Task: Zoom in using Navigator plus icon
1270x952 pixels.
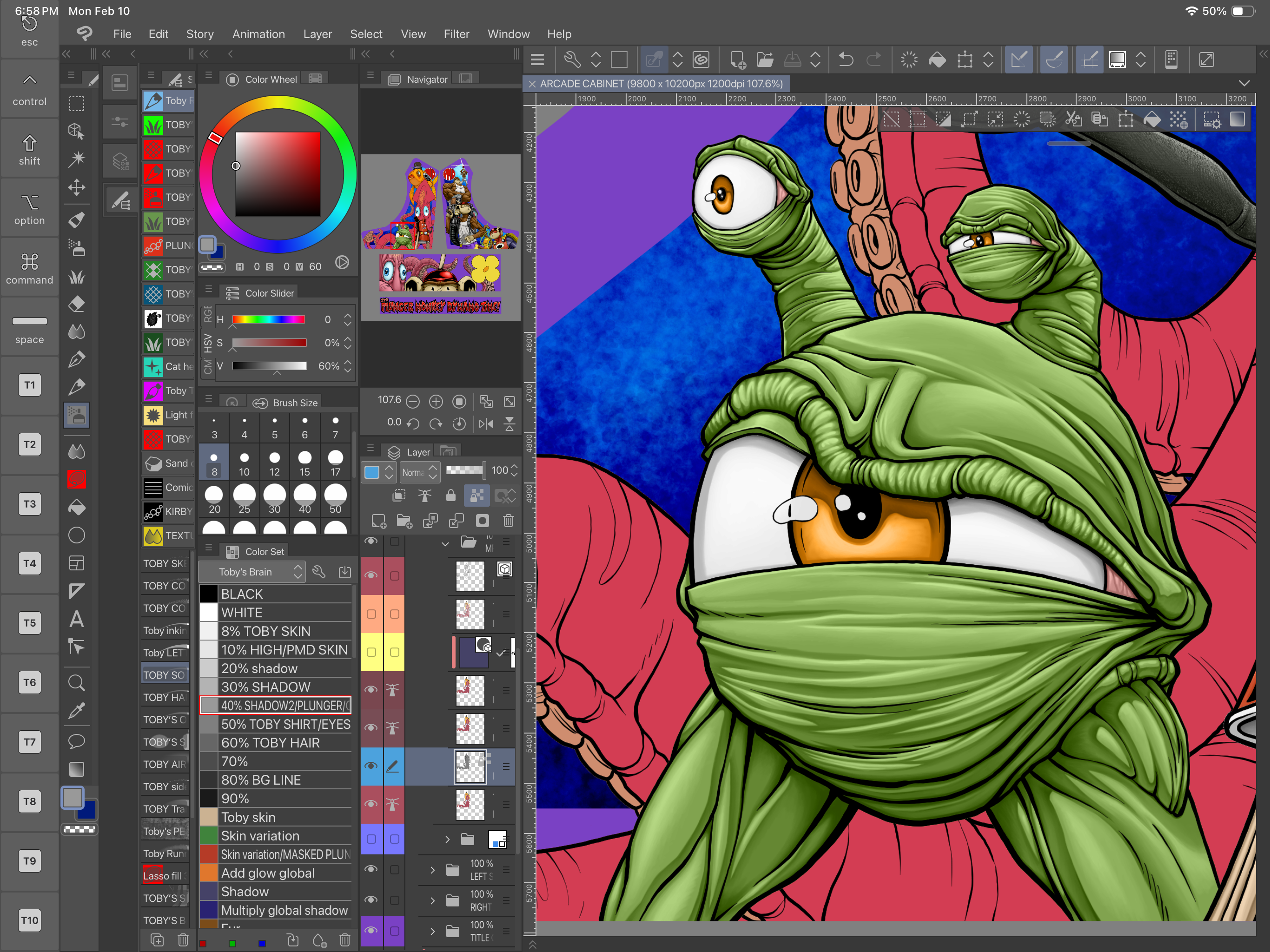Action: point(436,401)
